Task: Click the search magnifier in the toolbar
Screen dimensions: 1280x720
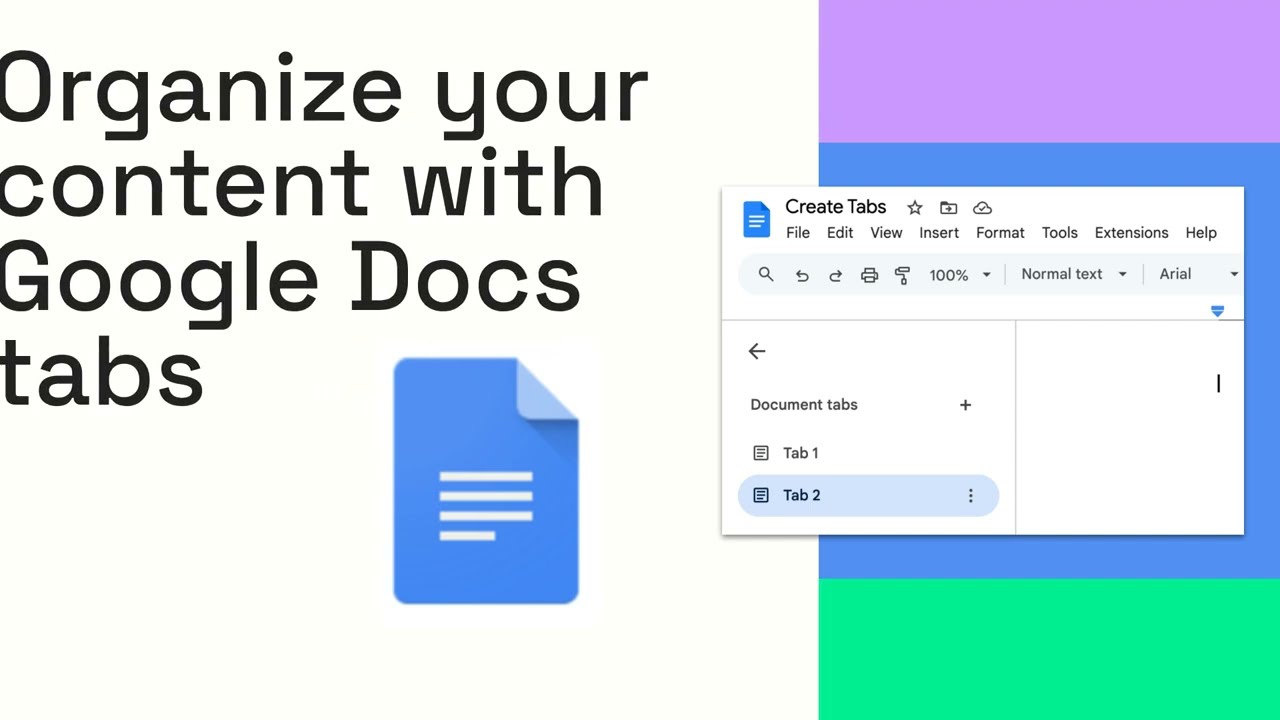Action: point(766,274)
